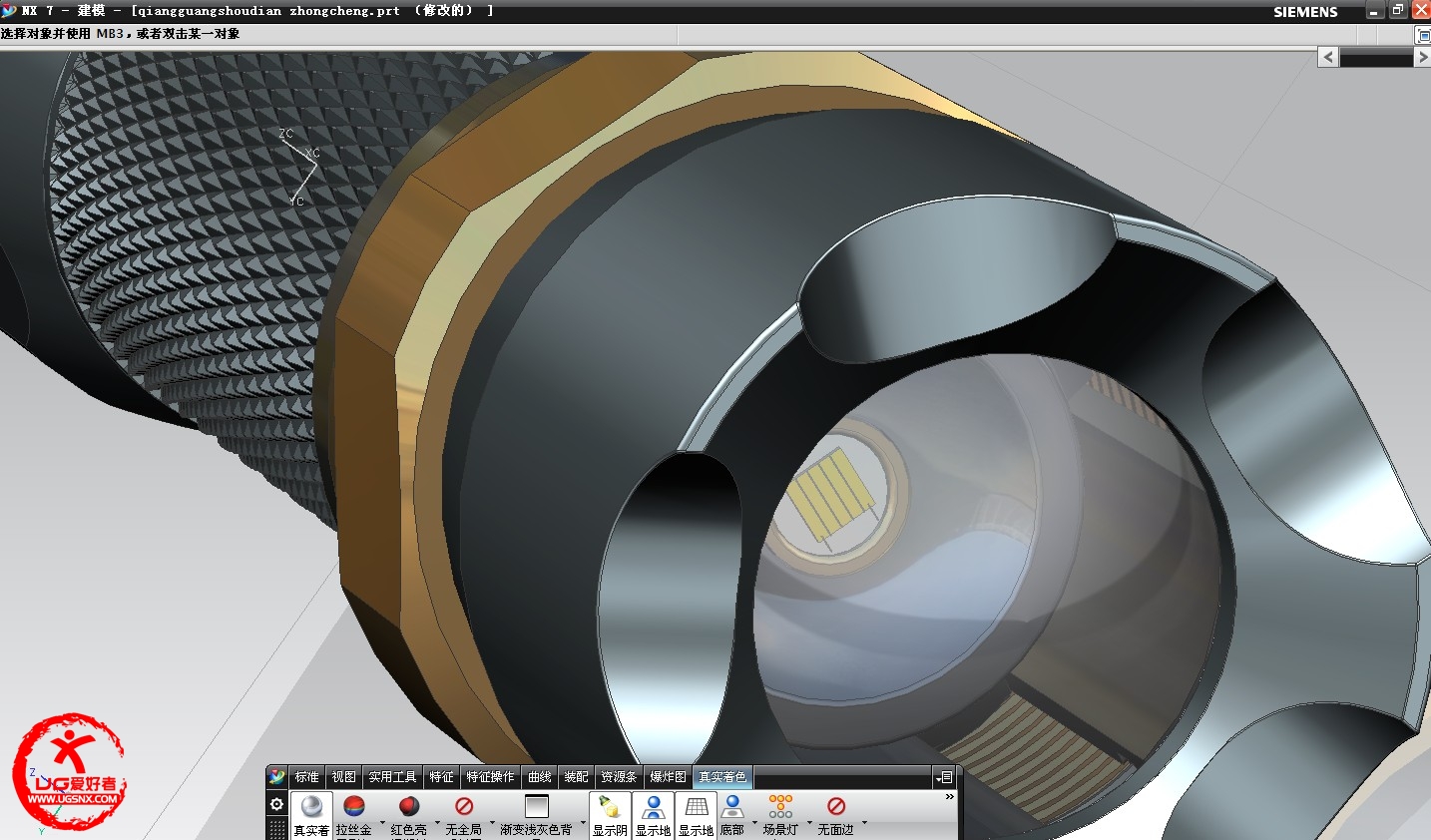Switch to the 爆炸图 (Exploded View) tab

[x=668, y=776]
